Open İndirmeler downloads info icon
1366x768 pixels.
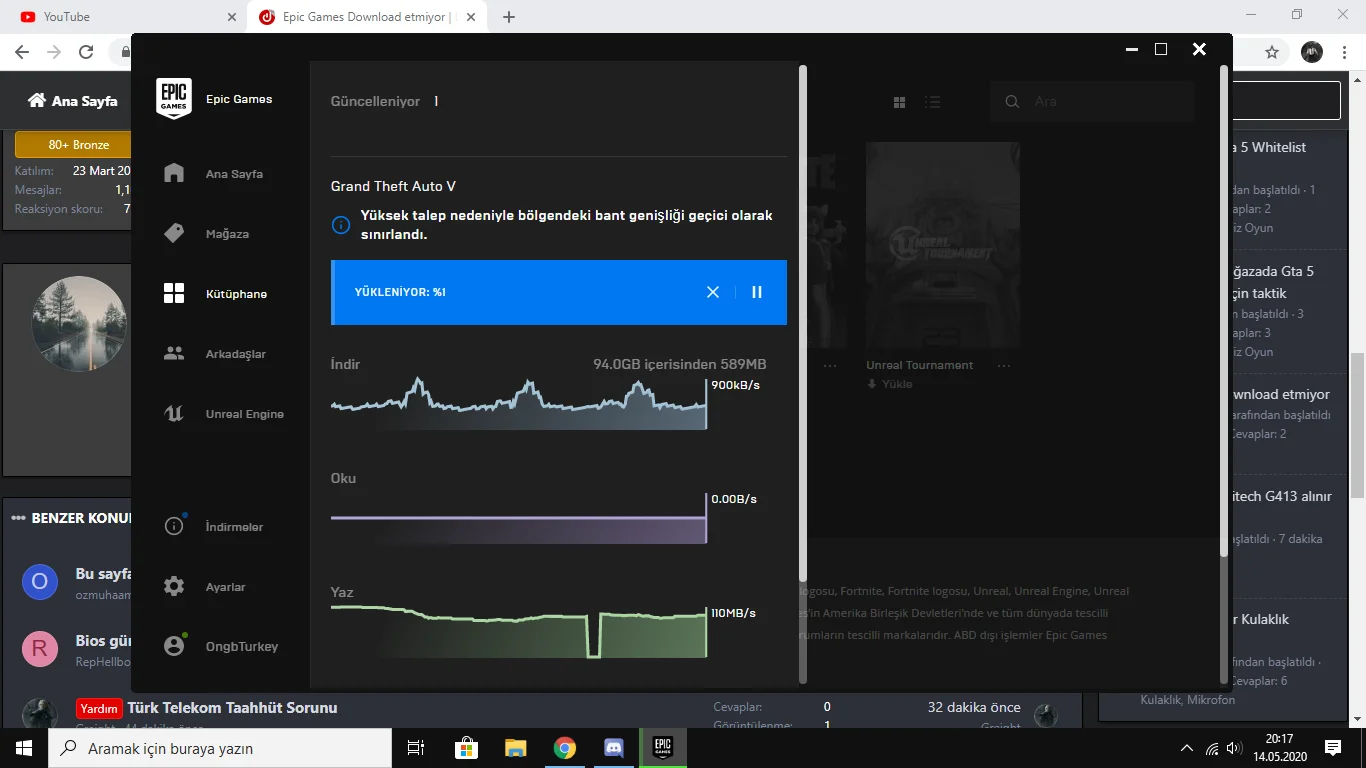tap(174, 526)
